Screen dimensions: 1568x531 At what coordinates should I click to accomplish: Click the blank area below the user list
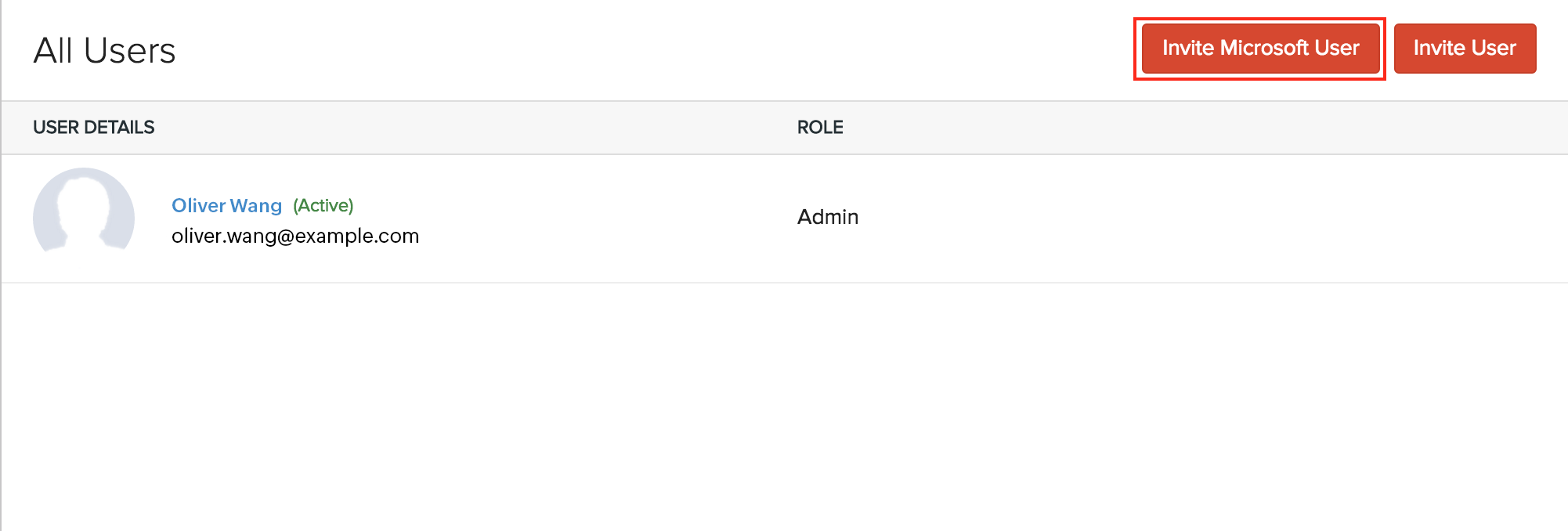(783, 407)
